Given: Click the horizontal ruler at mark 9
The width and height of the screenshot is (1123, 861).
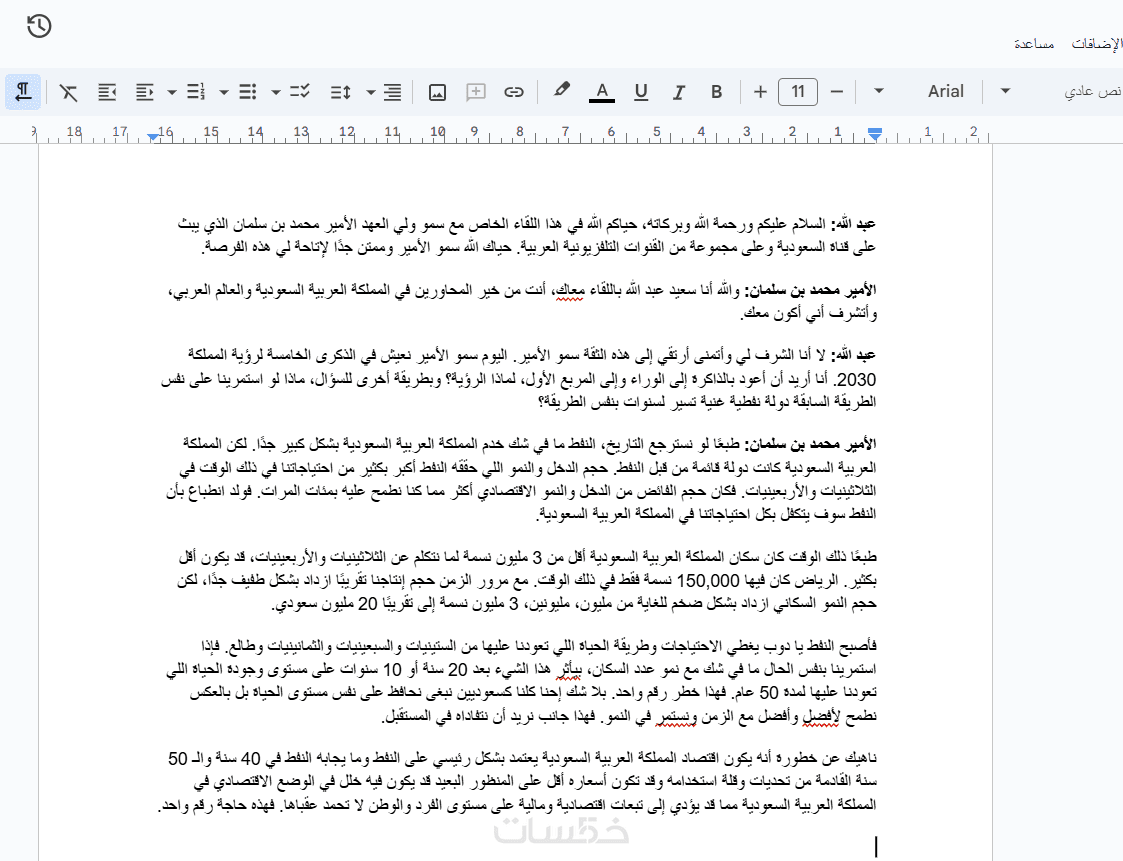Looking at the screenshot, I should coord(474,132).
